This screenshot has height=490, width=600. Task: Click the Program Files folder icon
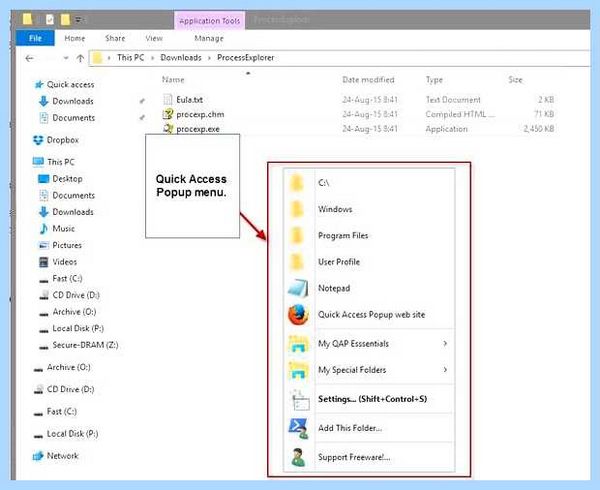[x=297, y=235]
